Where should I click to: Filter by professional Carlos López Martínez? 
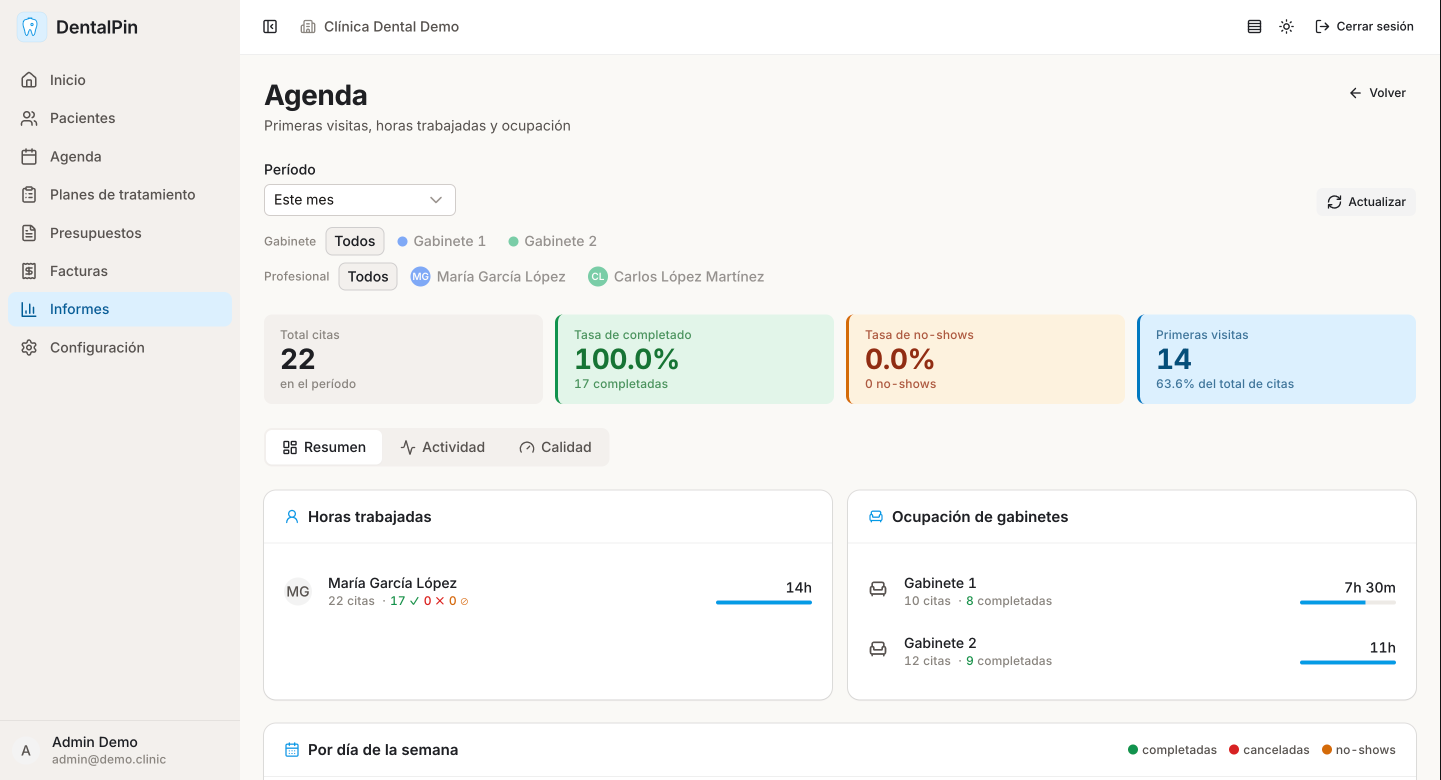(x=677, y=277)
